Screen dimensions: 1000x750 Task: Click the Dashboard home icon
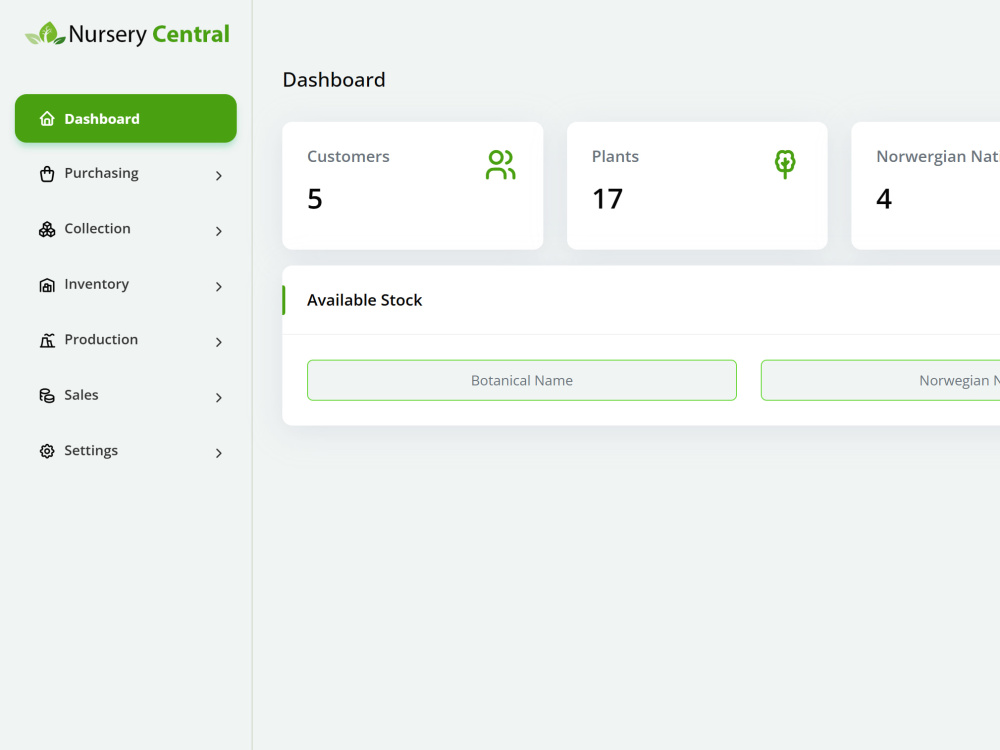tap(47, 119)
